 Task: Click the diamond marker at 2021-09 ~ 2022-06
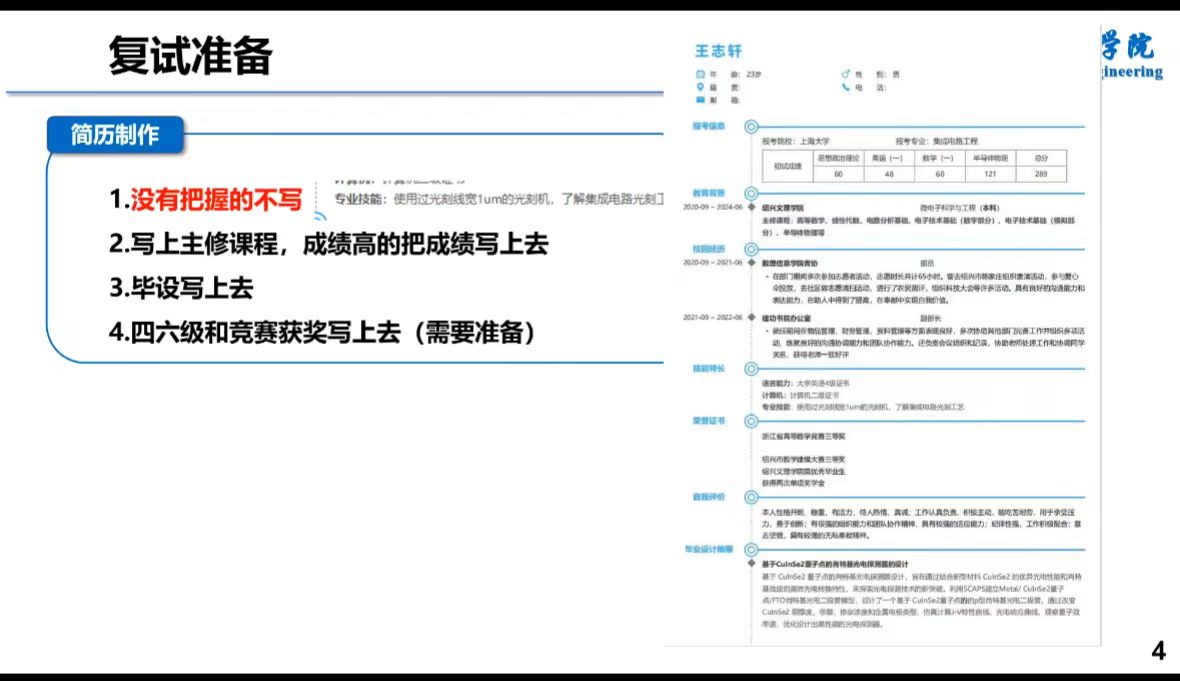[x=751, y=317]
